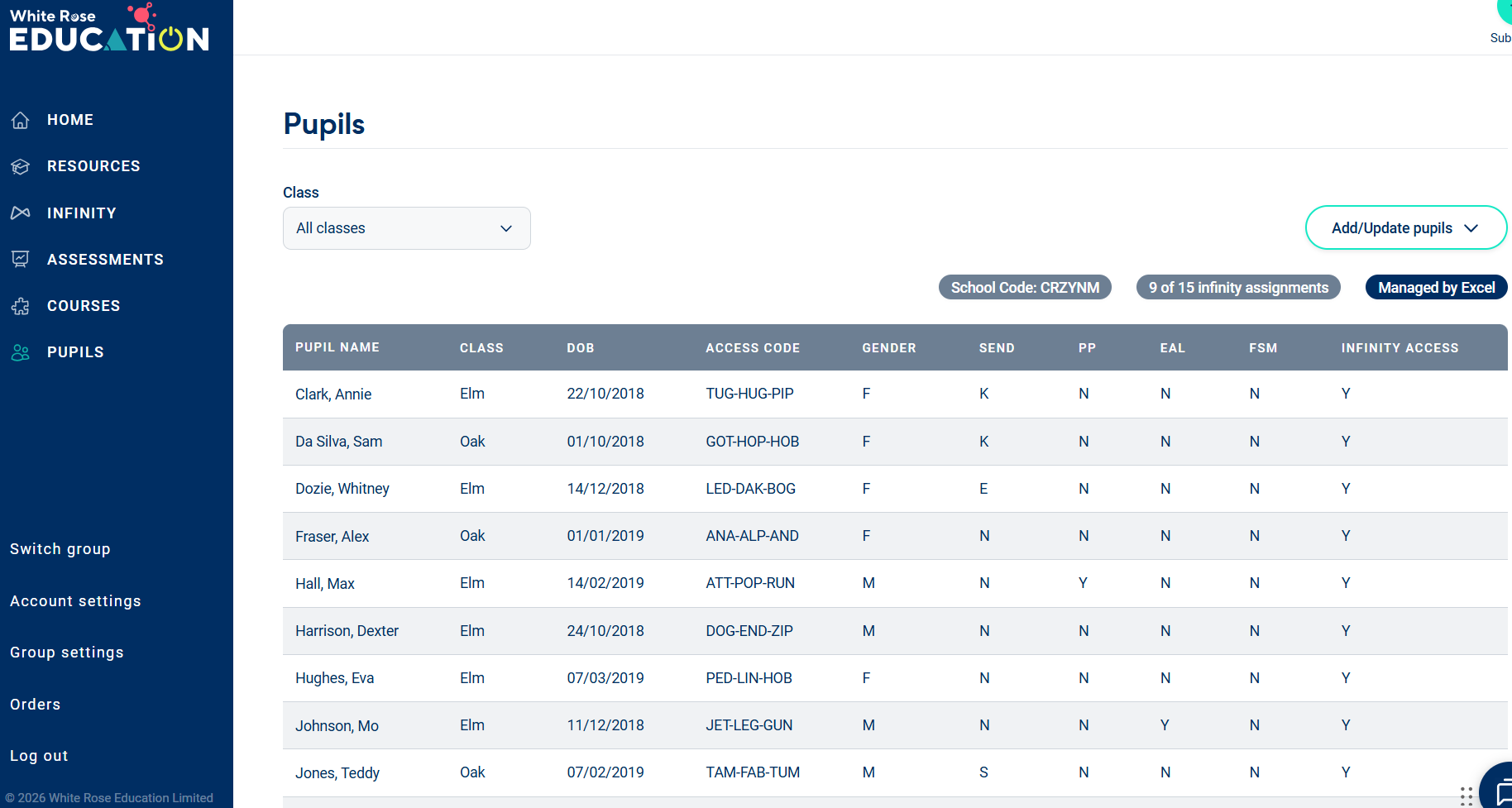
Task: Click the Pupils page heading
Action: click(x=324, y=124)
